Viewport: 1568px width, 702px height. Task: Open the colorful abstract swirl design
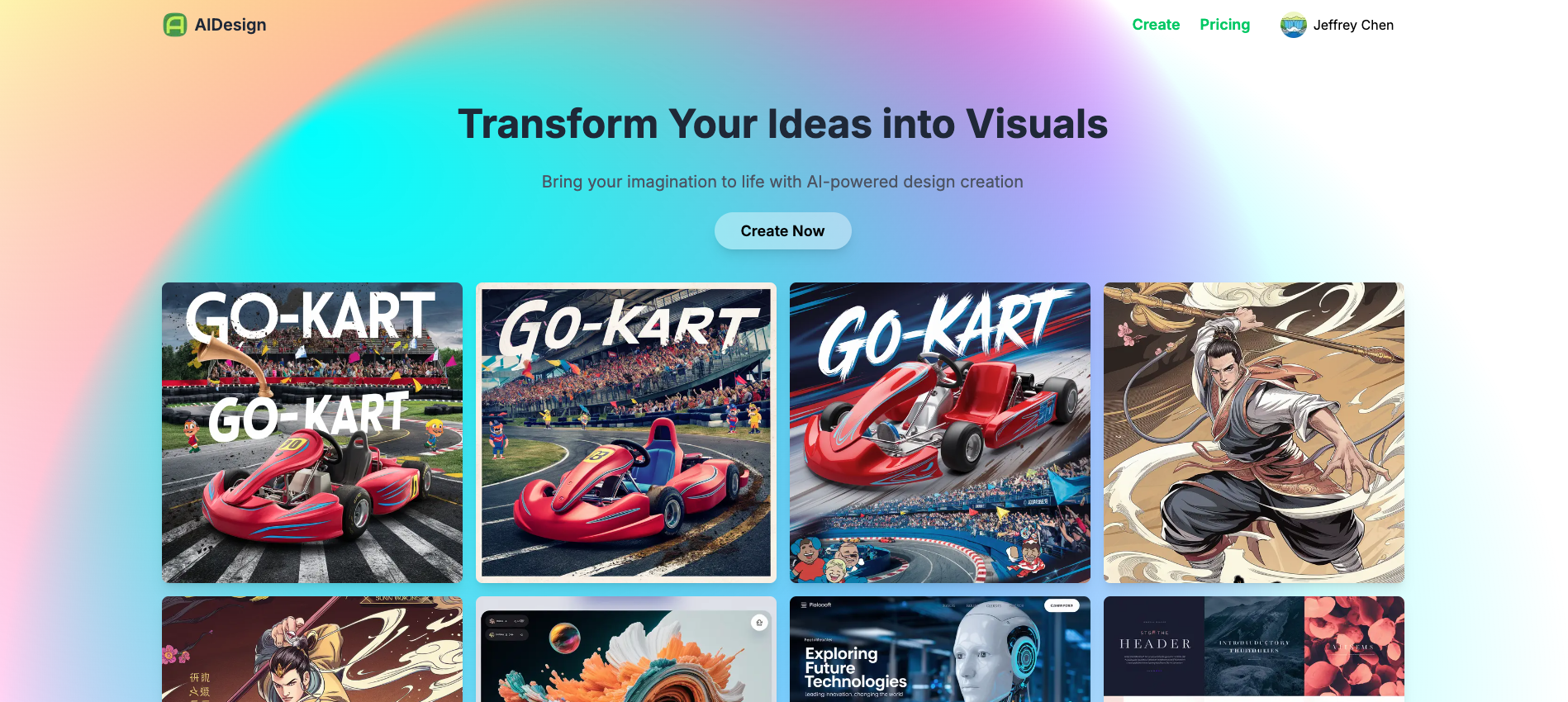click(x=626, y=649)
